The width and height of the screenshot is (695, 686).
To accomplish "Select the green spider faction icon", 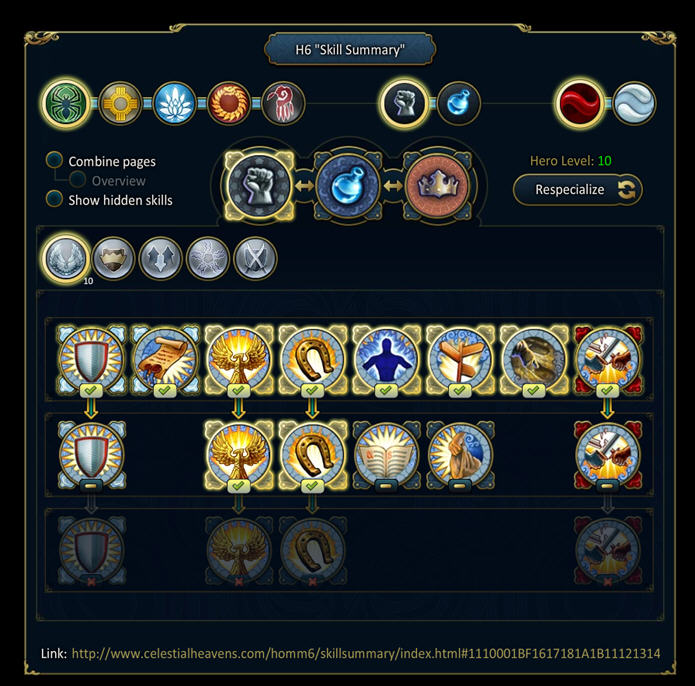I will pyautogui.click(x=66, y=103).
